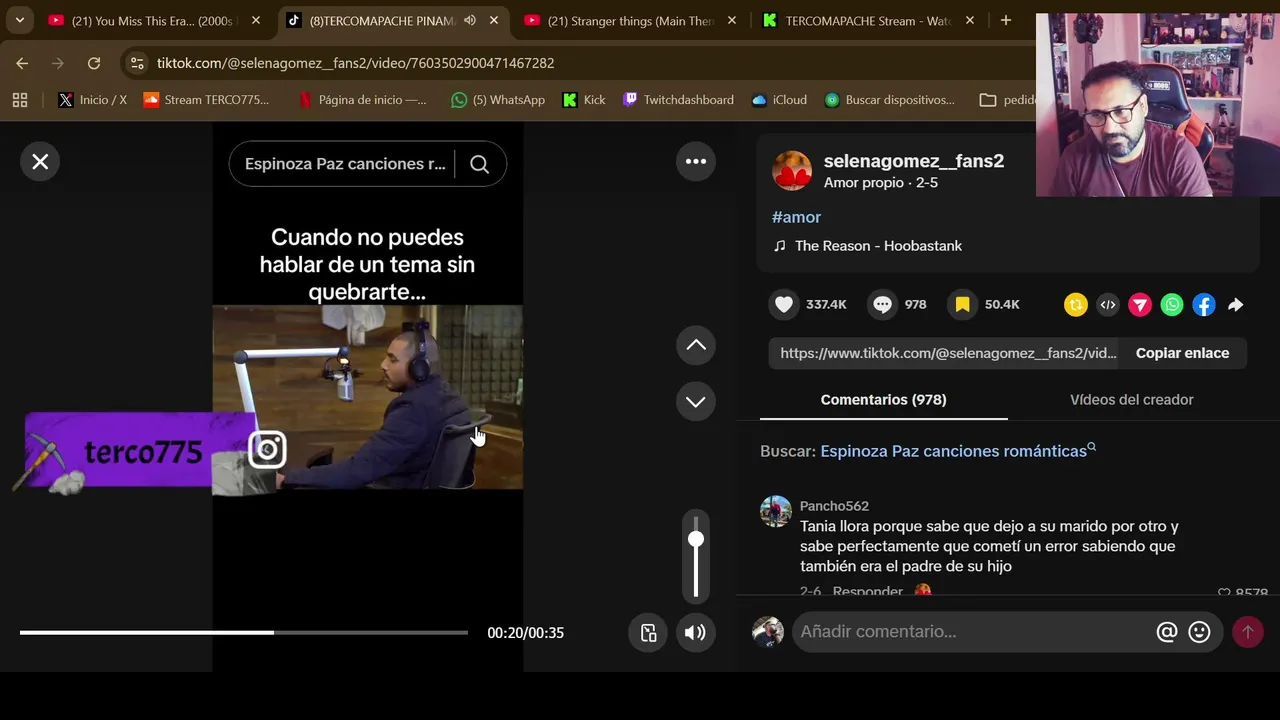Expand the tab search dropdown arrow

coord(19,20)
